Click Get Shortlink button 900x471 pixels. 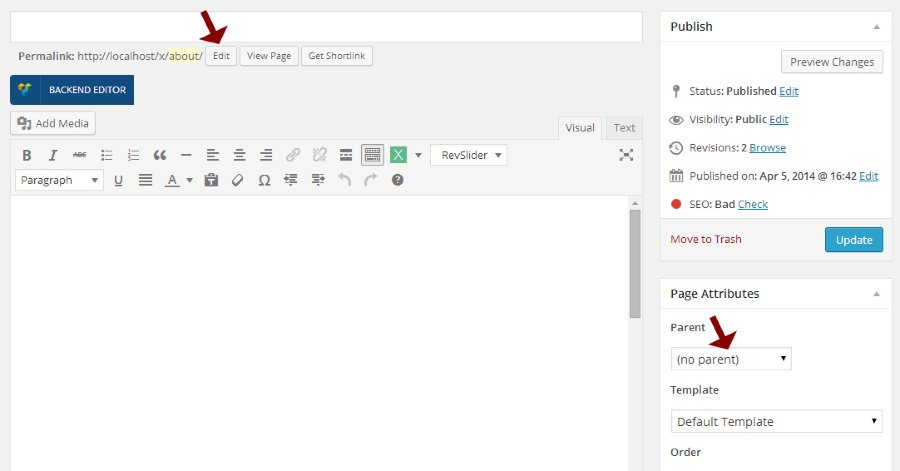337,56
